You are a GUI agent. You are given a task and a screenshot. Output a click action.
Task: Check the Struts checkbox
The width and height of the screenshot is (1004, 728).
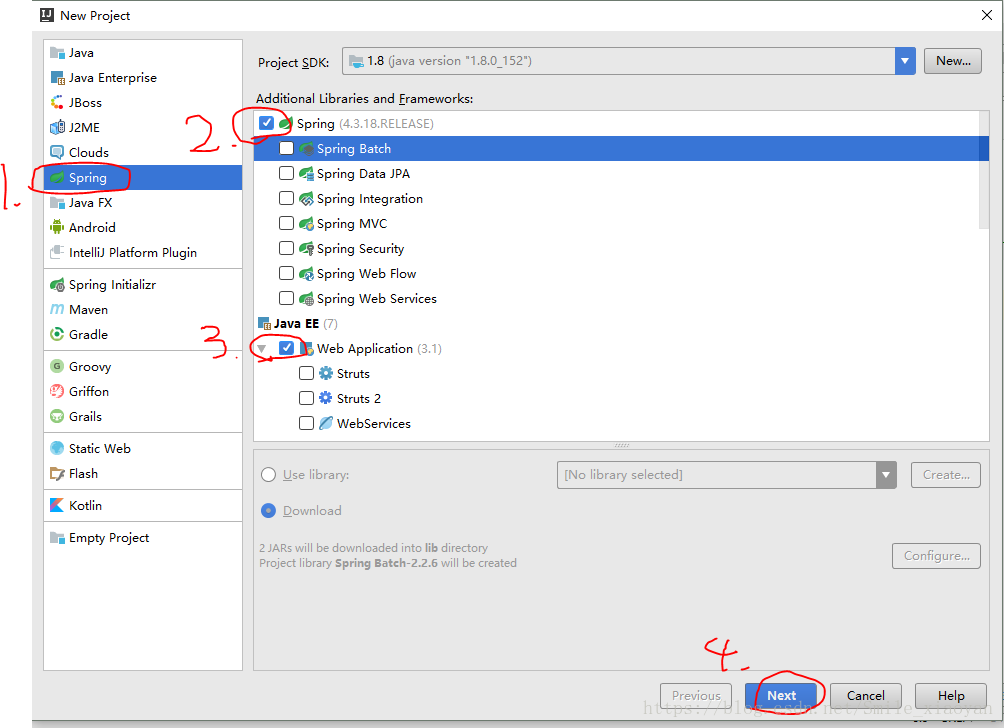tap(306, 373)
